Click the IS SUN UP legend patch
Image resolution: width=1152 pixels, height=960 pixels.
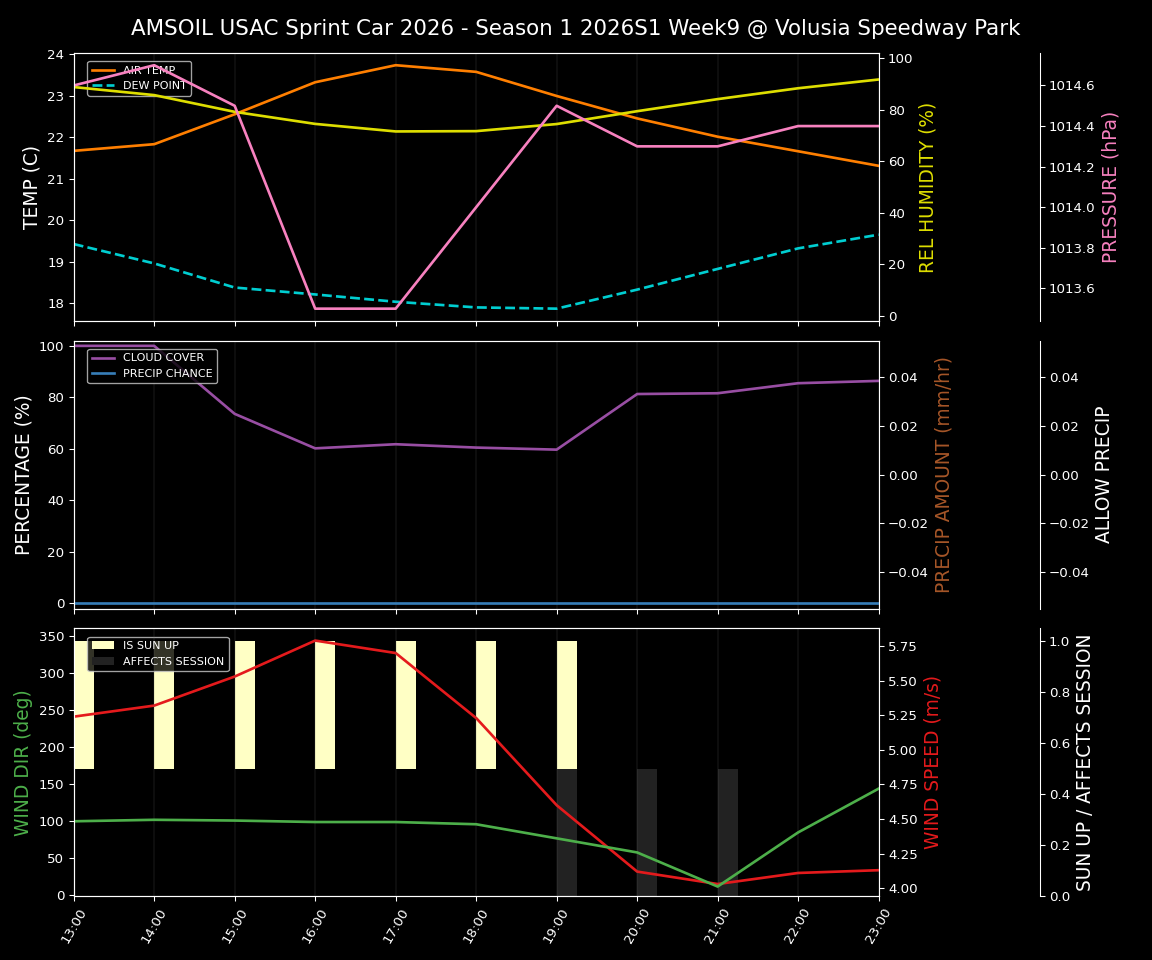click(102, 645)
